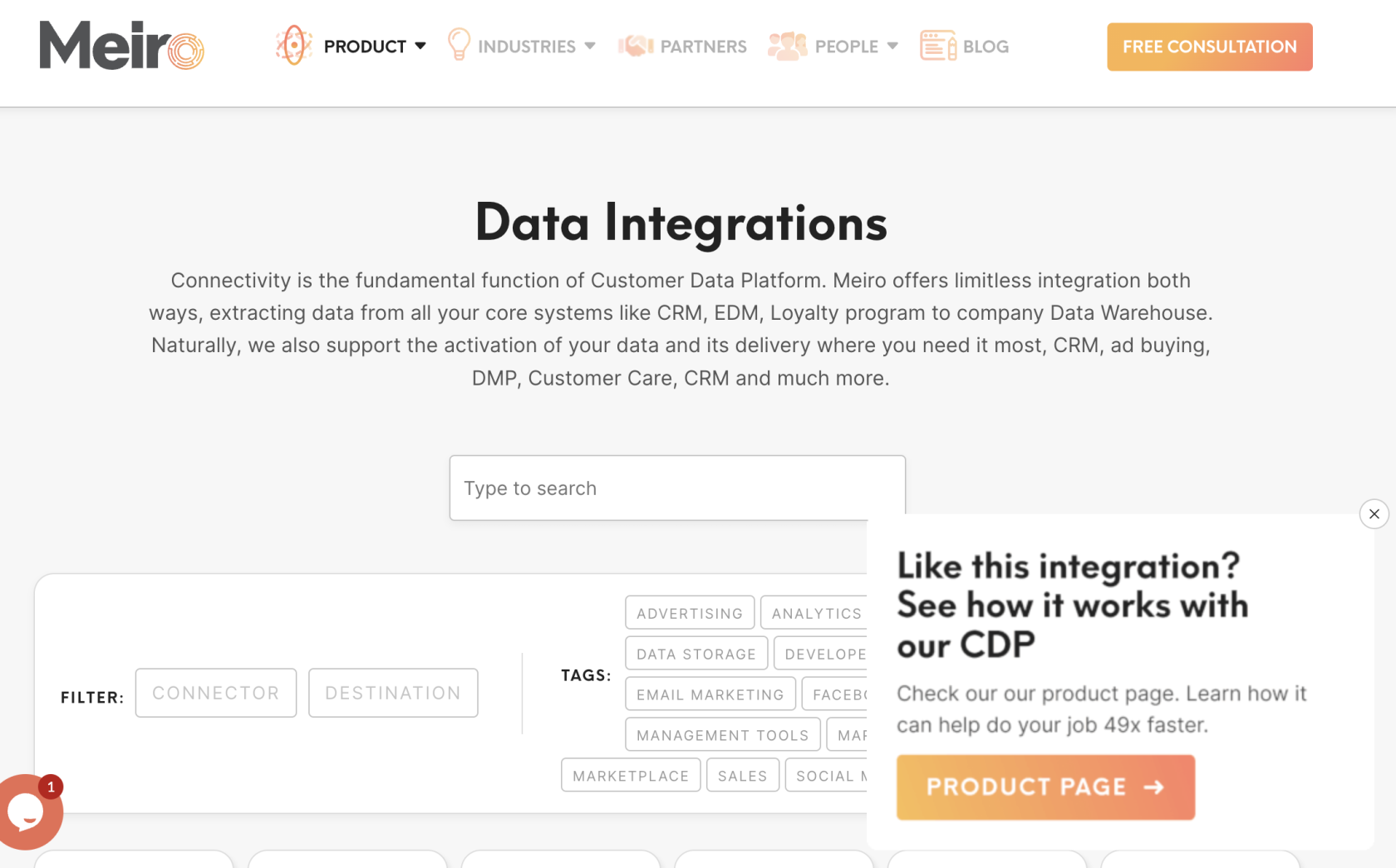
Task: Click the atom icon beside Product
Action: [x=293, y=45]
